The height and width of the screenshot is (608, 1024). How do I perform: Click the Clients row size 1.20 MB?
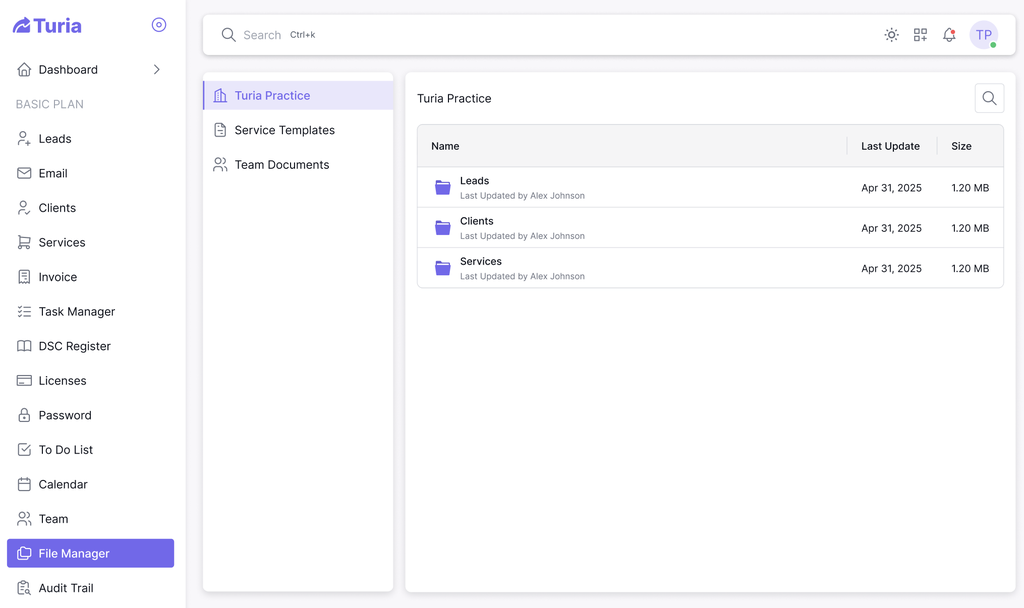pyautogui.click(x=970, y=228)
